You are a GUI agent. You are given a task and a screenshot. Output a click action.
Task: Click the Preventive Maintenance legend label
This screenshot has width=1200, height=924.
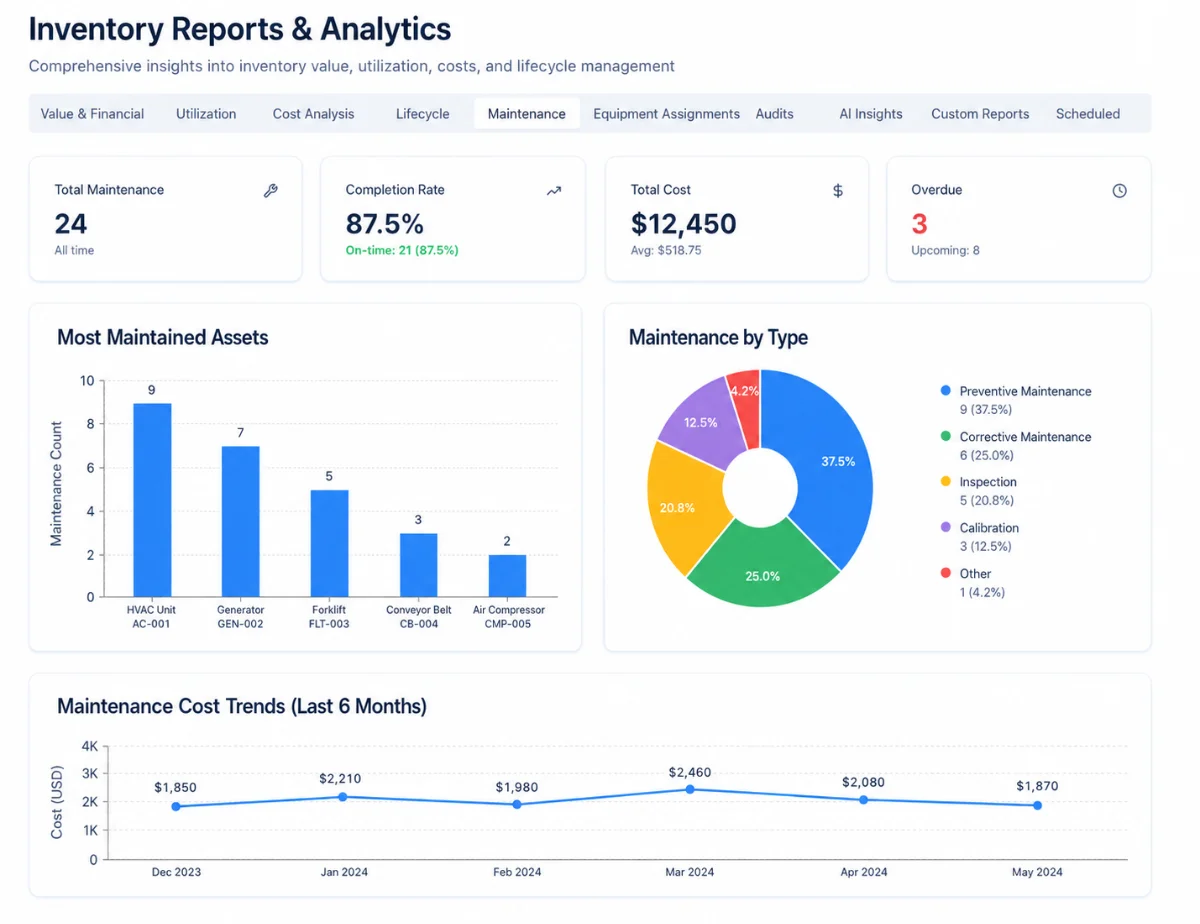[1025, 391]
